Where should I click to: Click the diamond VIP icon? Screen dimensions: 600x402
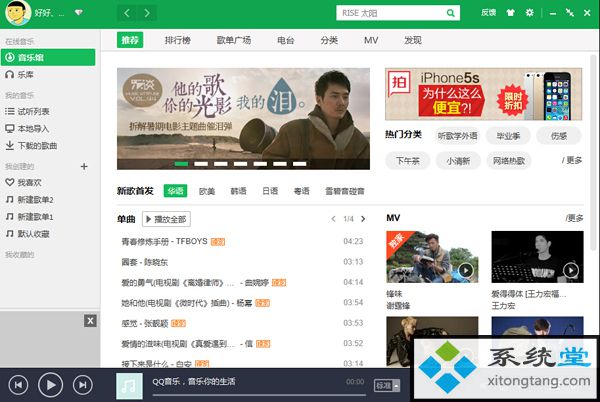(79, 13)
